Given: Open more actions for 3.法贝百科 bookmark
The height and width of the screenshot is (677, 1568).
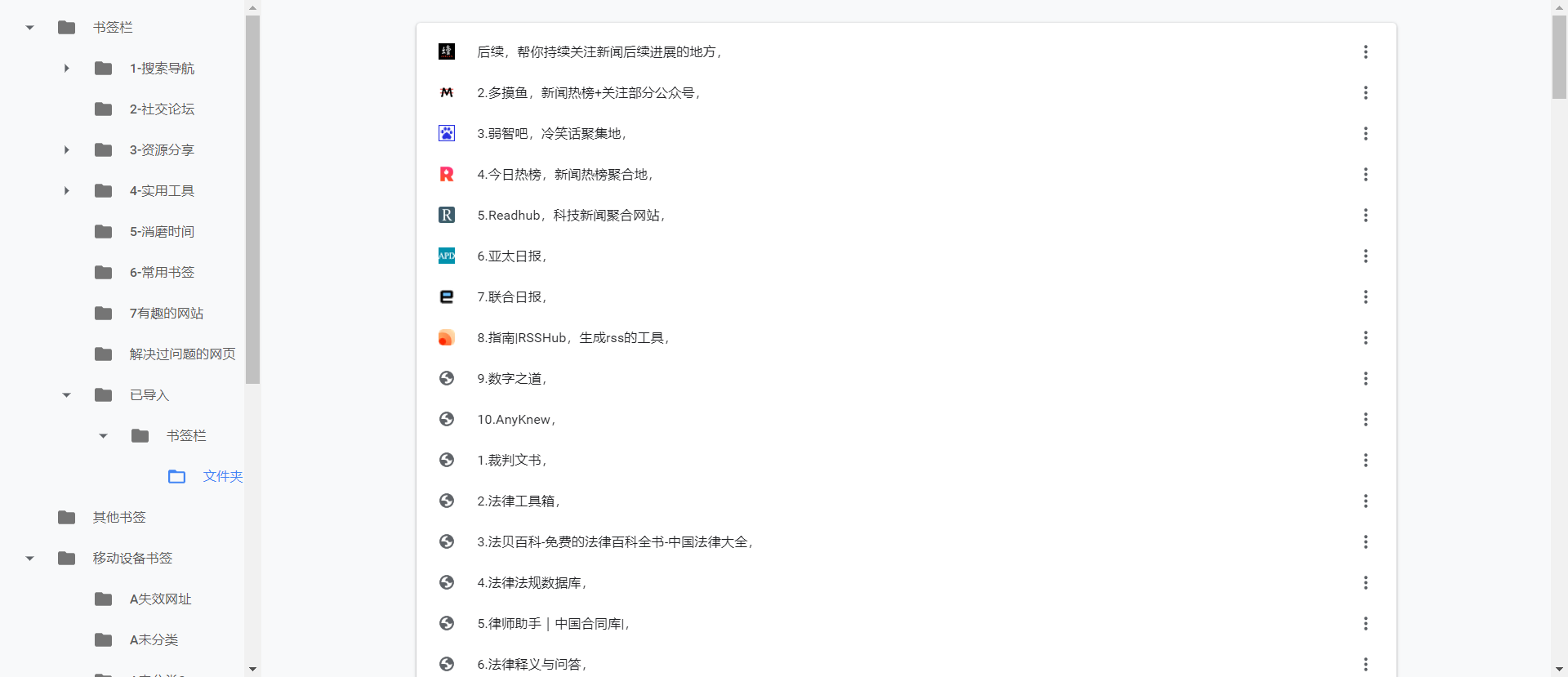Looking at the screenshot, I should [1365, 541].
